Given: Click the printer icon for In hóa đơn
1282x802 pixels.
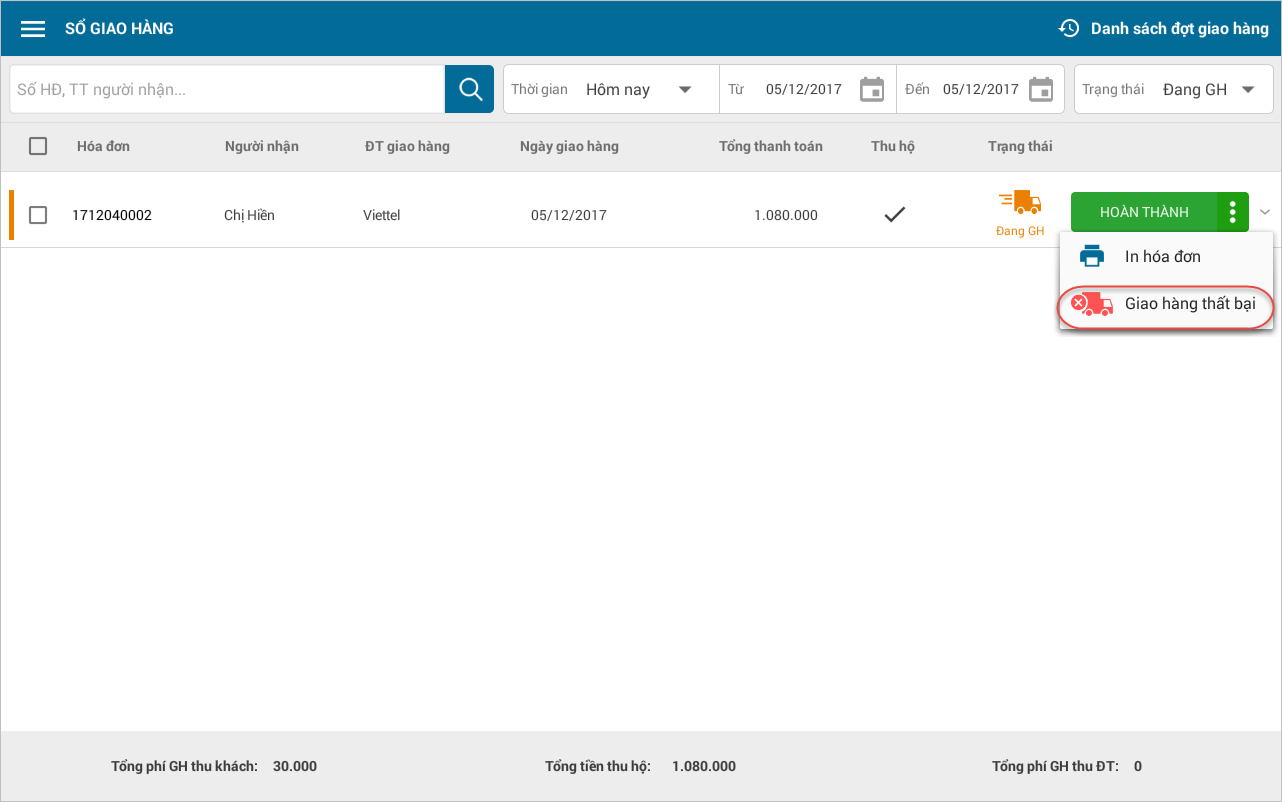Looking at the screenshot, I should 1092,257.
